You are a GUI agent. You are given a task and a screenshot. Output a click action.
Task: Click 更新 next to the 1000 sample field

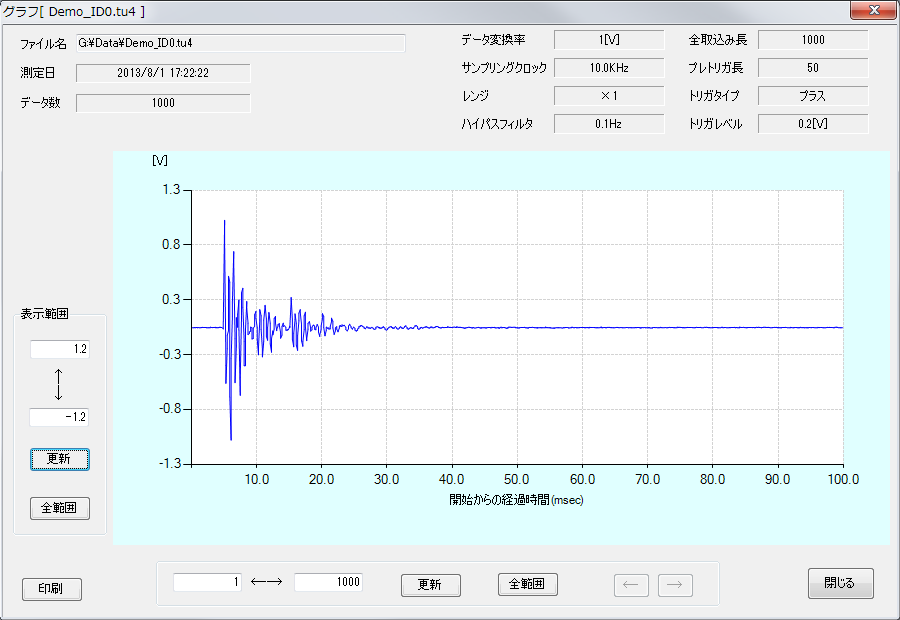pyautogui.click(x=430, y=585)
